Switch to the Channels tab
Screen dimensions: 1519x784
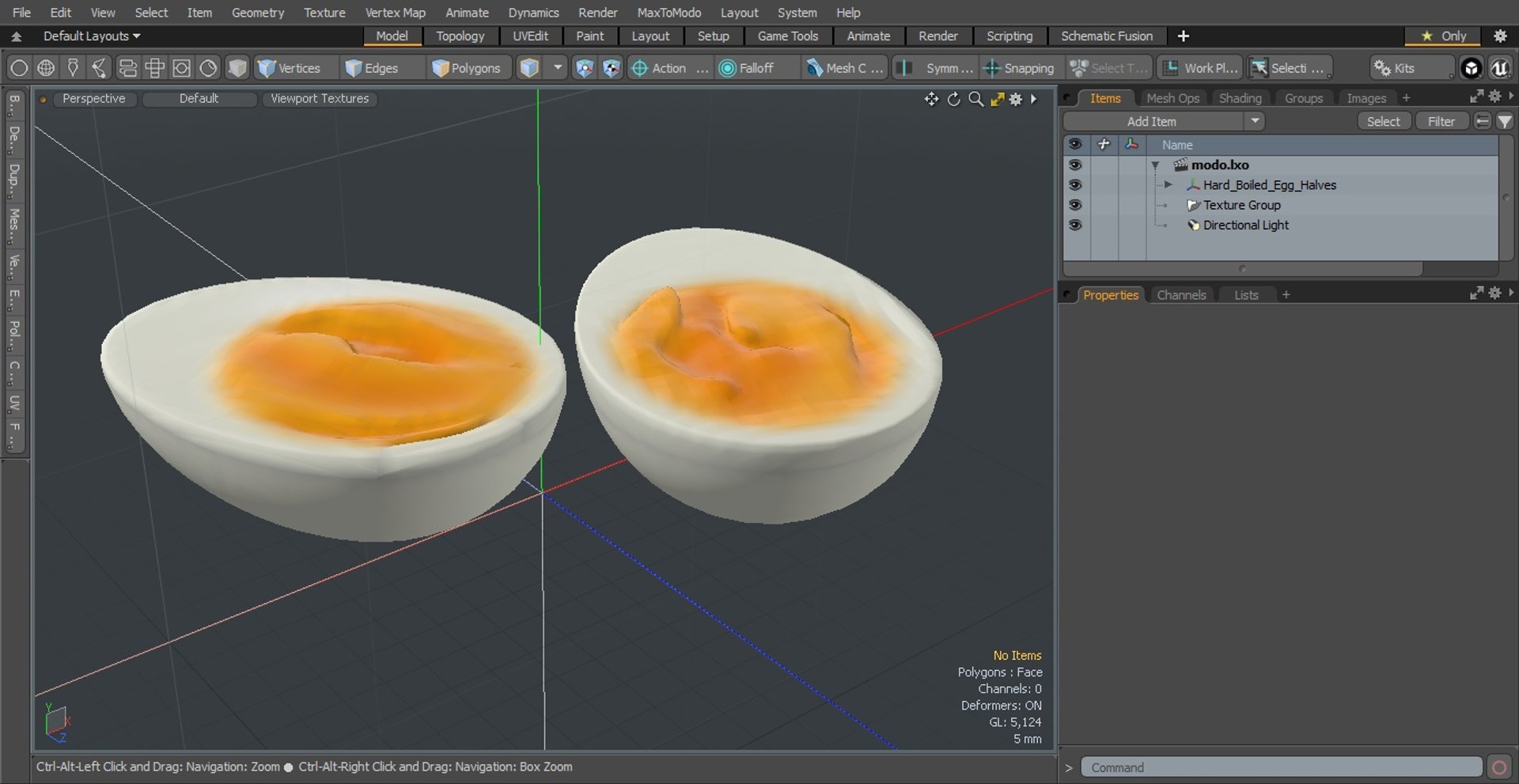tap(1181, 295)
